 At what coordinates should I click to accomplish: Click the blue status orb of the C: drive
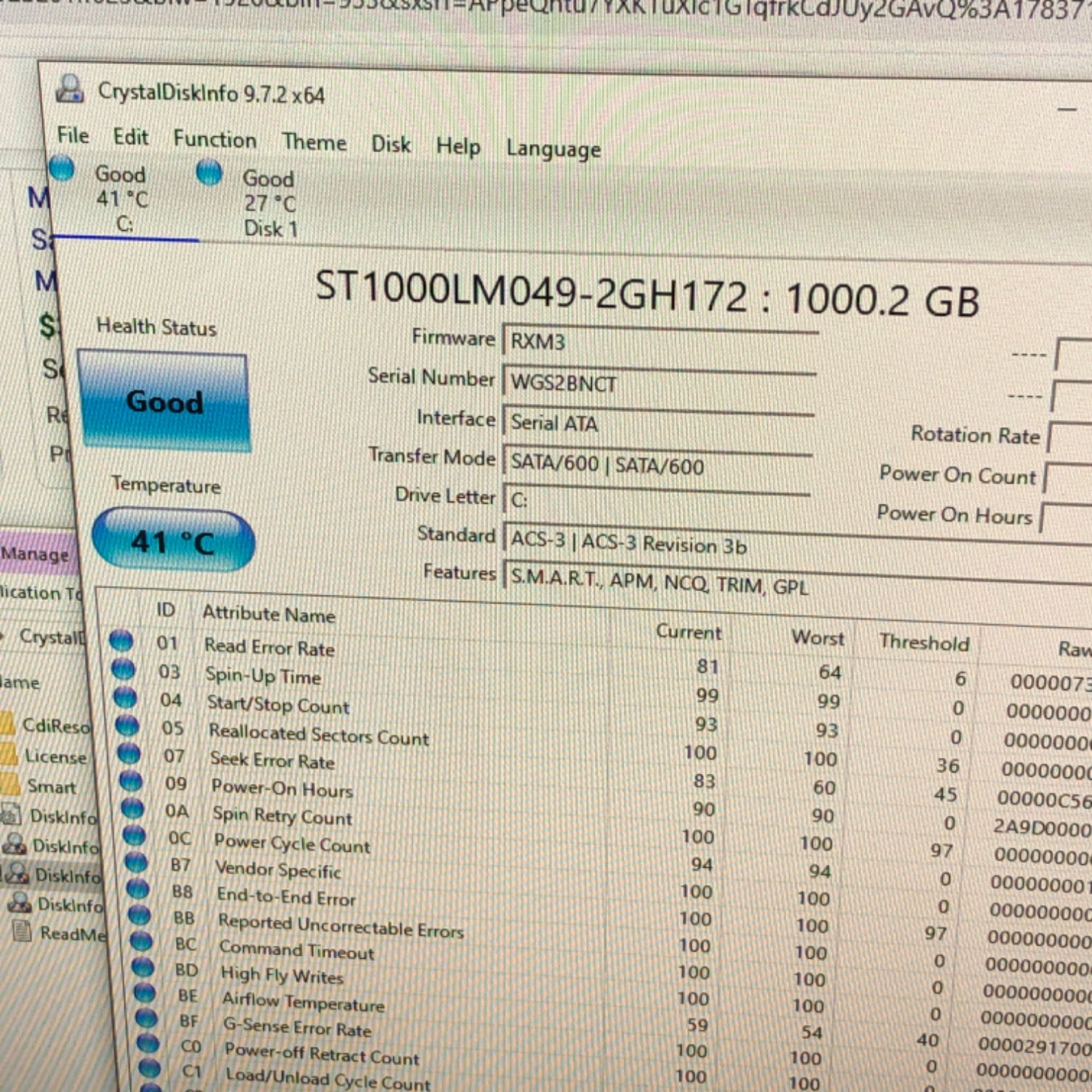pyautogui.click(x=62, y=168)
